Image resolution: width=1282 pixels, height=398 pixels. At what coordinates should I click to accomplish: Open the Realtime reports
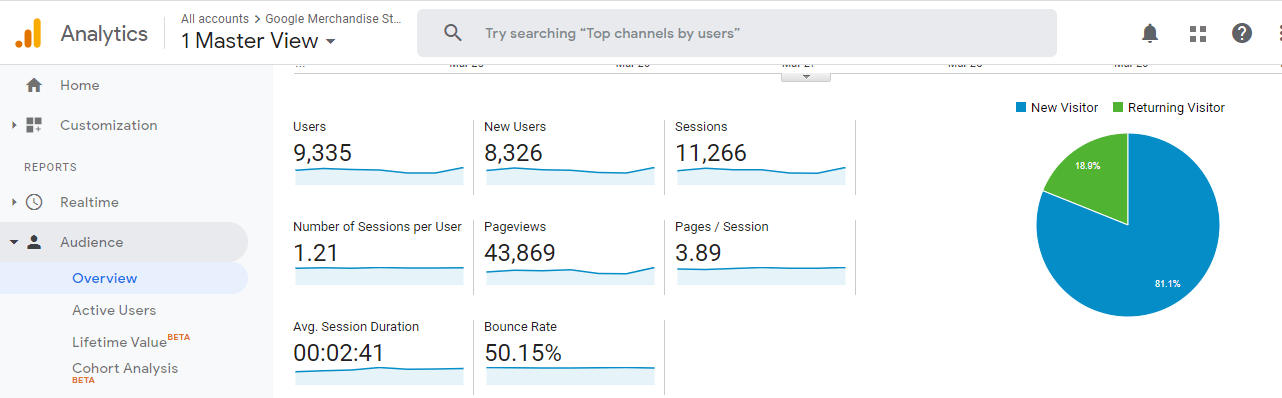(x=89, y=202)
